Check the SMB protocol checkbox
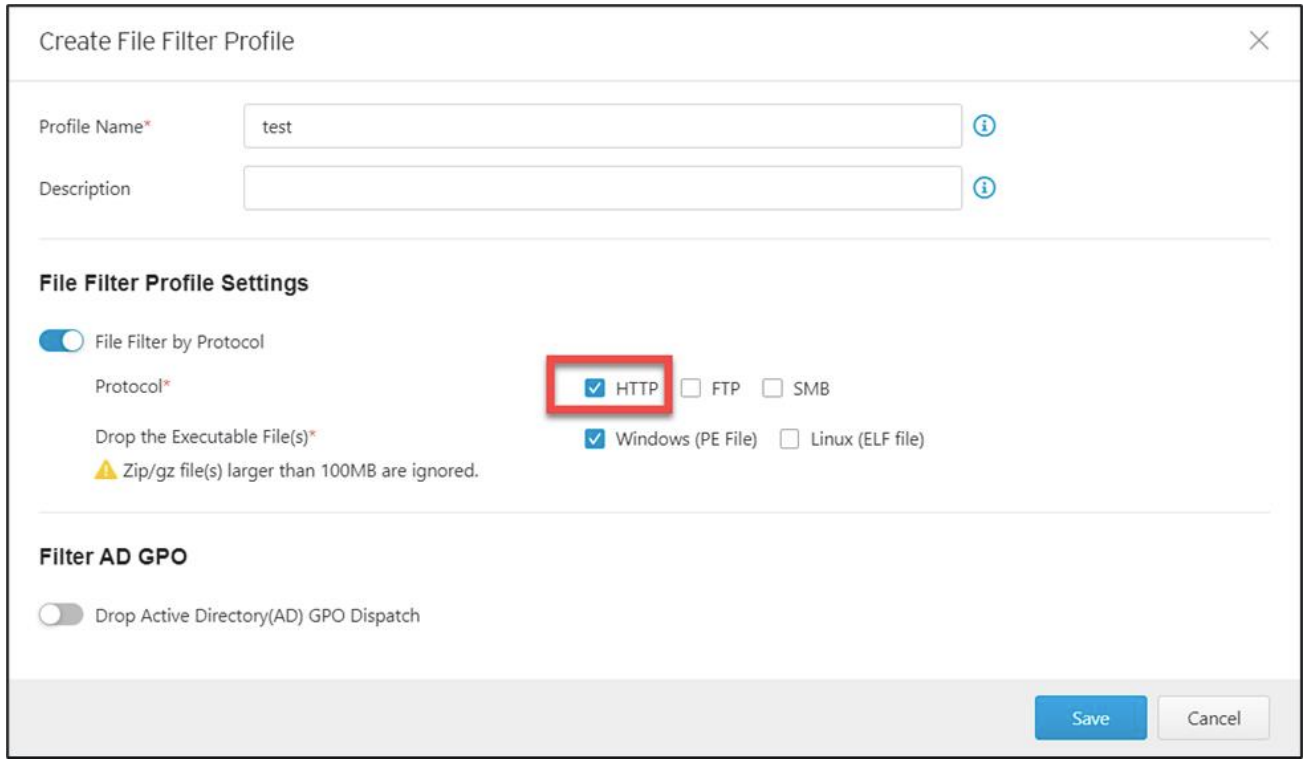The height and width of the screenshot is (763, 1307). click(772, 389)
